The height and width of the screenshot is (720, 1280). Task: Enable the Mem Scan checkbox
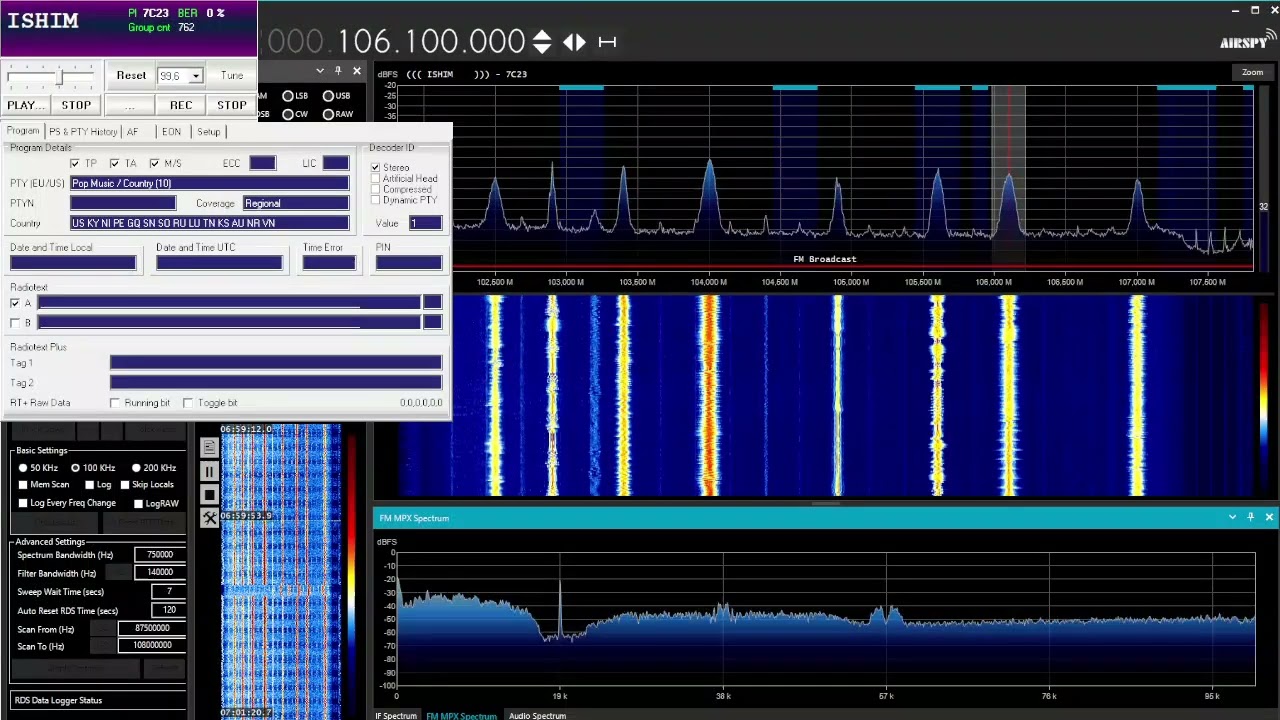tap(23, 485)
